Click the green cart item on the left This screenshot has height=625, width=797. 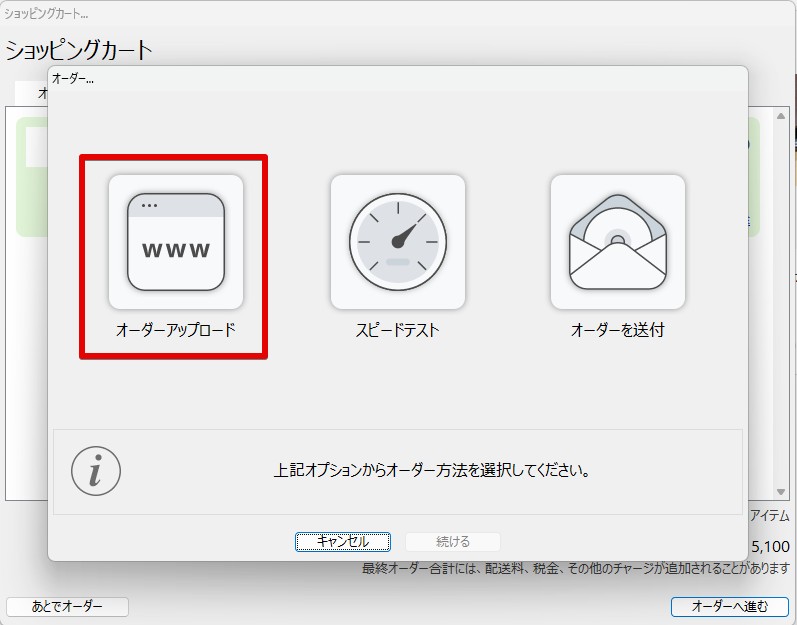[31, 177]
